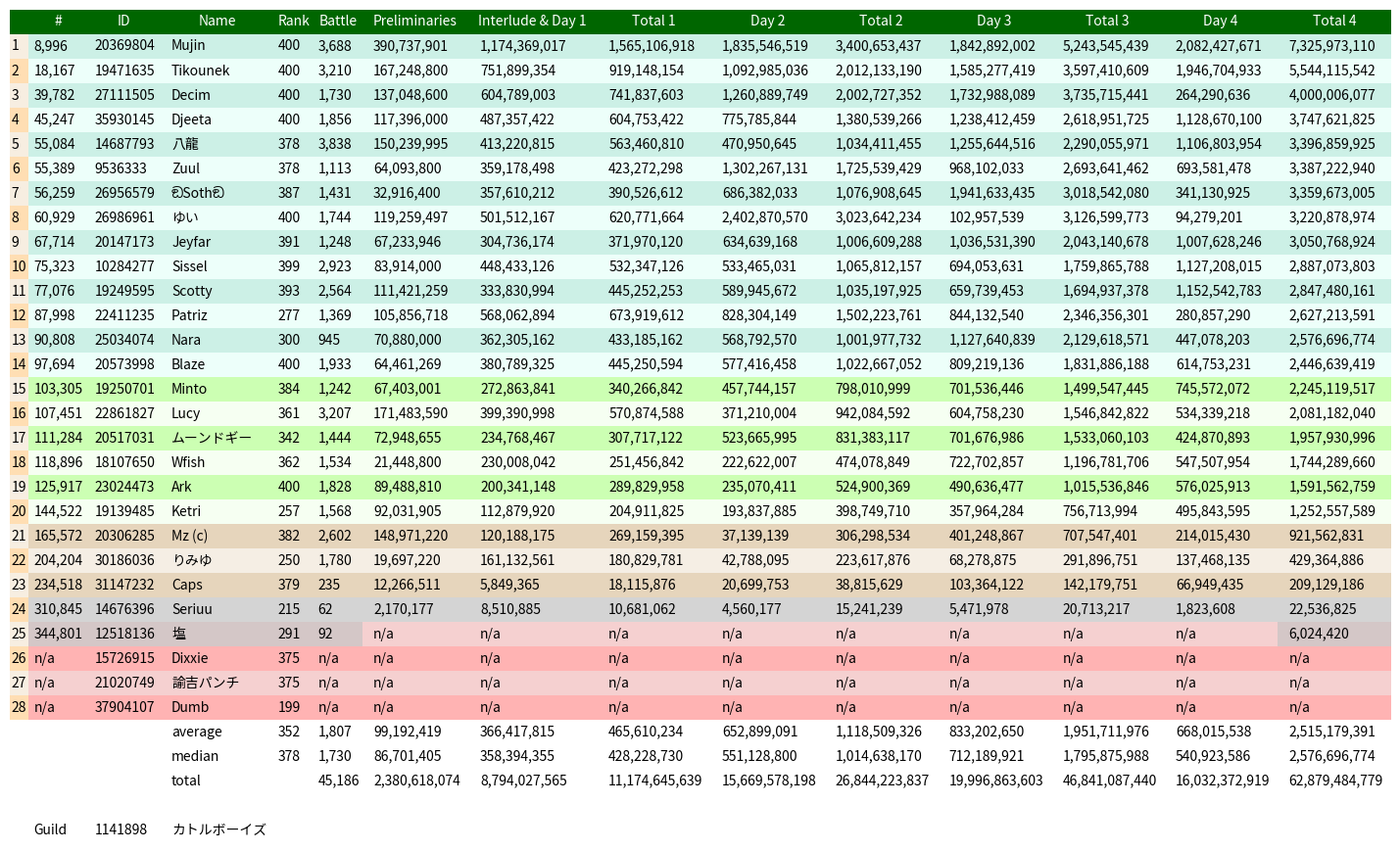Select ゆい's Day 2 value "2,402,870,570"
This screenshot has height=852, width=1400.
(x=765, y=217)
